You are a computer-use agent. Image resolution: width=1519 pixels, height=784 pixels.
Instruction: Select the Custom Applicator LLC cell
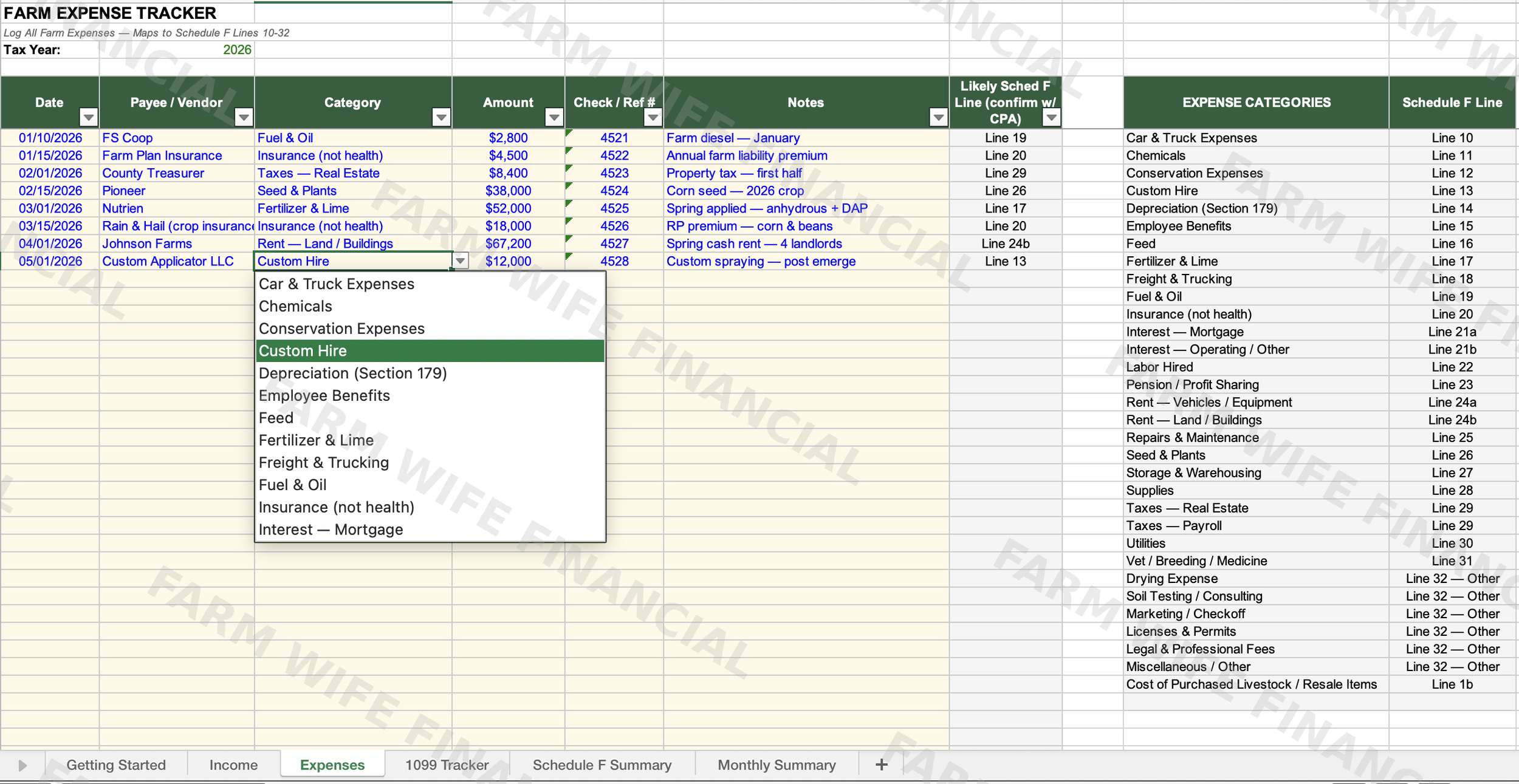coord(177,261)
